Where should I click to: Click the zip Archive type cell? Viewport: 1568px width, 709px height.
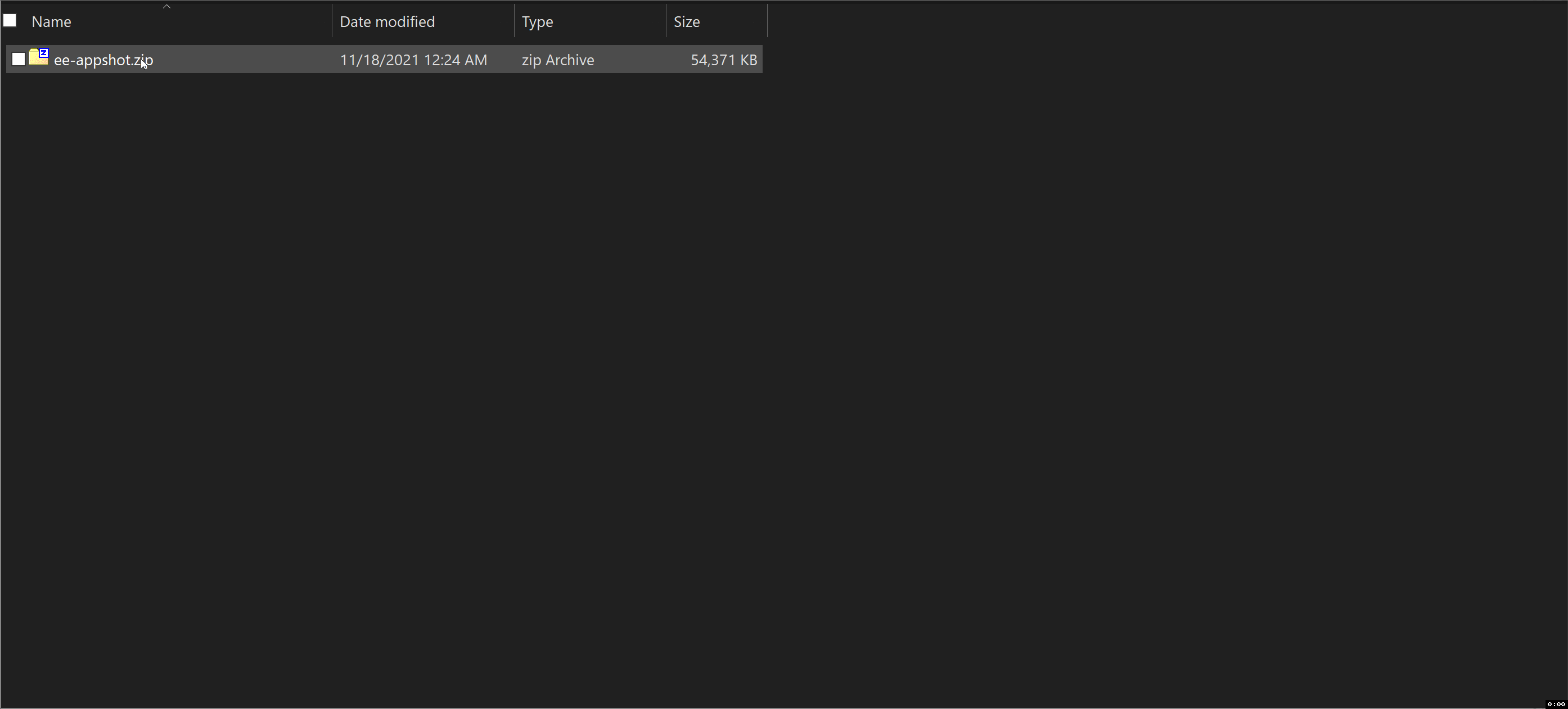tap(557, 60)
